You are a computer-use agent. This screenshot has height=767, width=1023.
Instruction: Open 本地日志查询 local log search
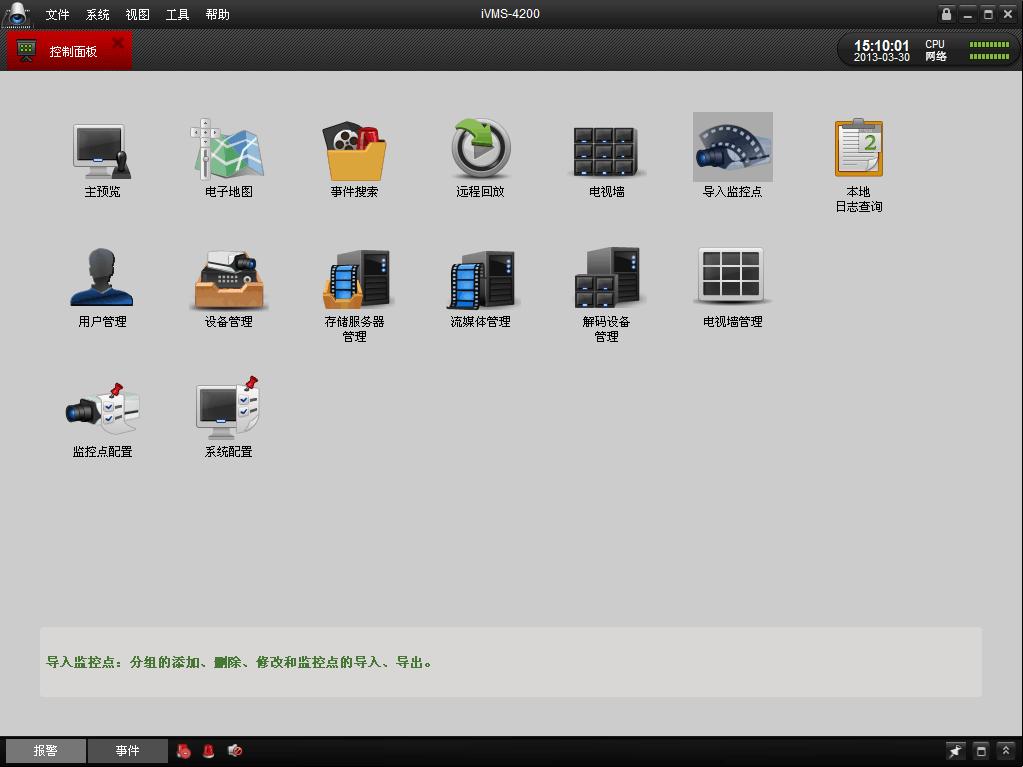pos(858,150)
